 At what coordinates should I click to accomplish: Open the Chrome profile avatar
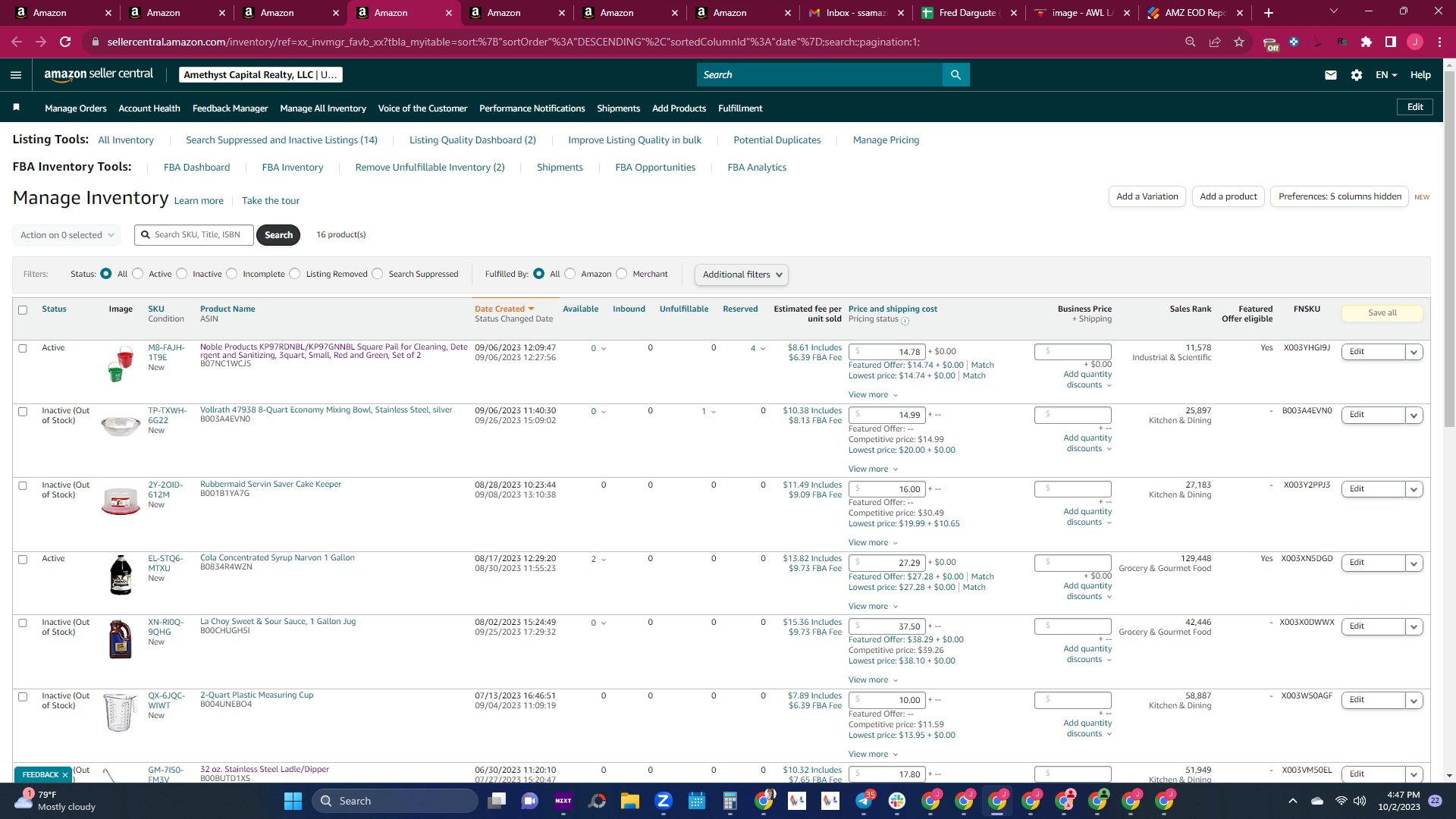[1415, 42]
